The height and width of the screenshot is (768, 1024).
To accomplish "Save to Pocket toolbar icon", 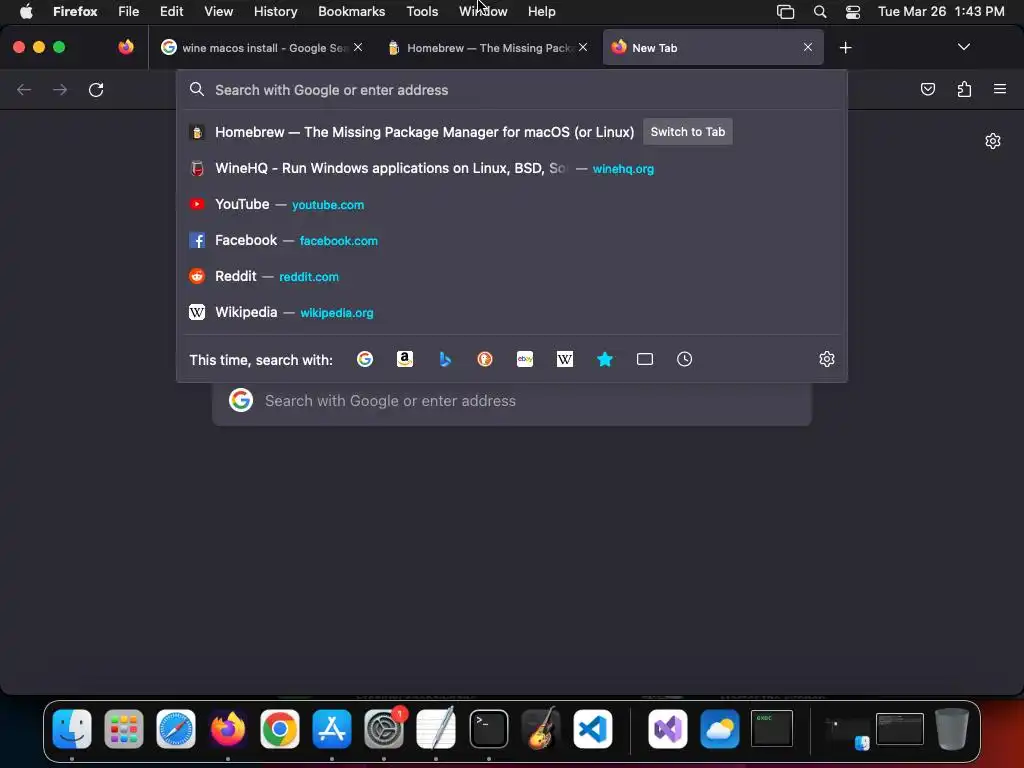I will click(927, 89).
